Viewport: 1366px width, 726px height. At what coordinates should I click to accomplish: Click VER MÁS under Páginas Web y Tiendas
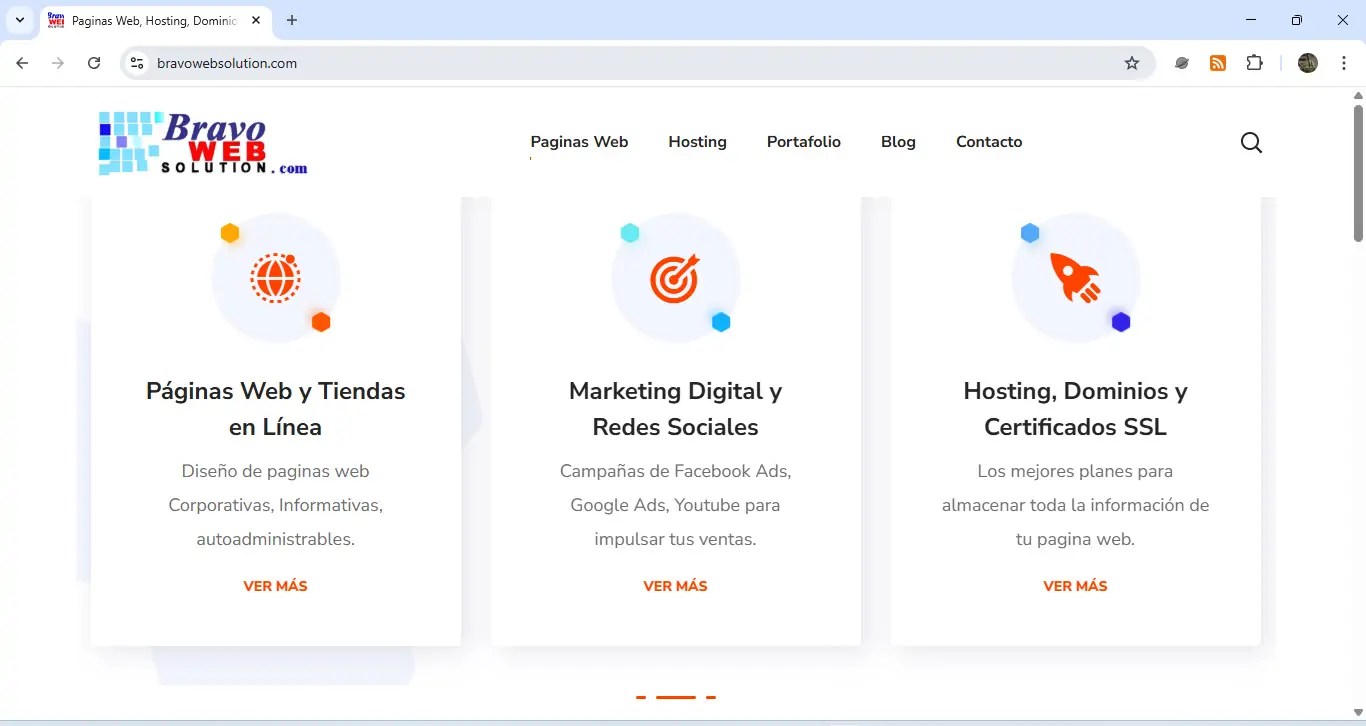(x=275, y=585)
